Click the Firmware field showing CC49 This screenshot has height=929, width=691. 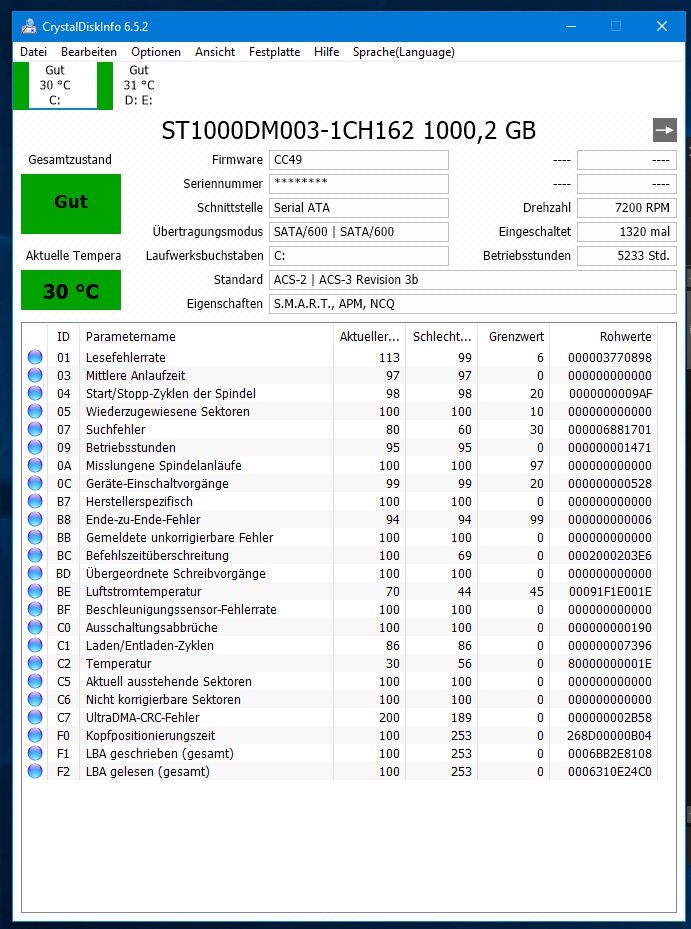(359, 160)
